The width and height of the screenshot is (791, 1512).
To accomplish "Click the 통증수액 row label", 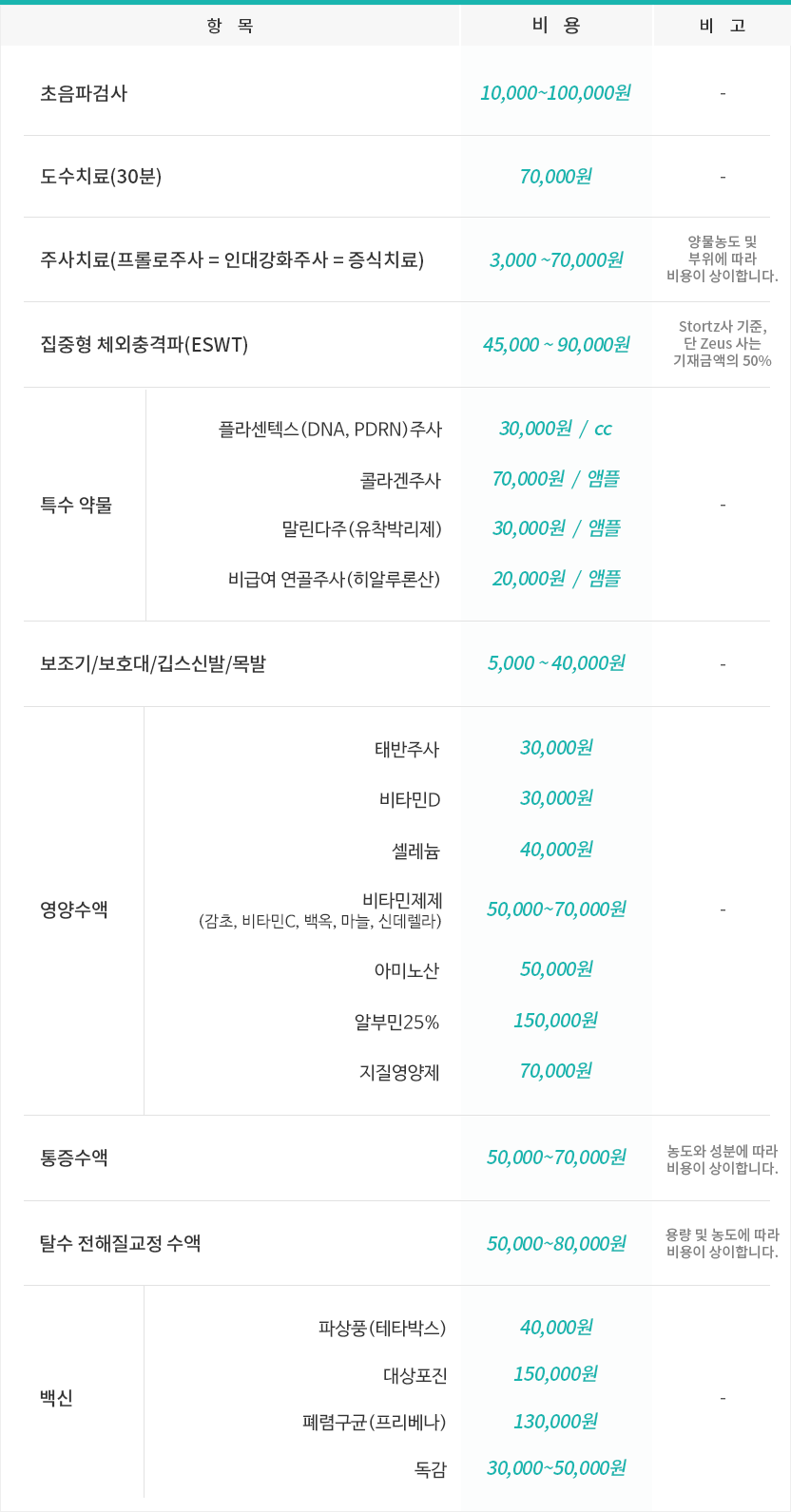I will tap(74, 1158).
